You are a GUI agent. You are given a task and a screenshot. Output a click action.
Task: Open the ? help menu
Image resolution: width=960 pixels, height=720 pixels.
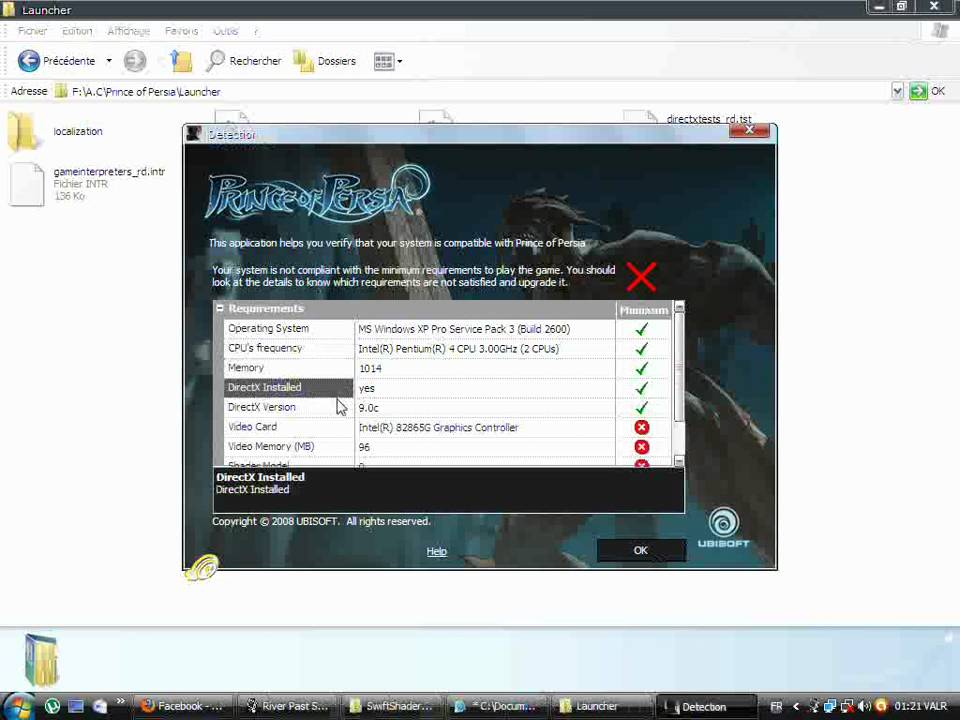click(x=255, y=31)
